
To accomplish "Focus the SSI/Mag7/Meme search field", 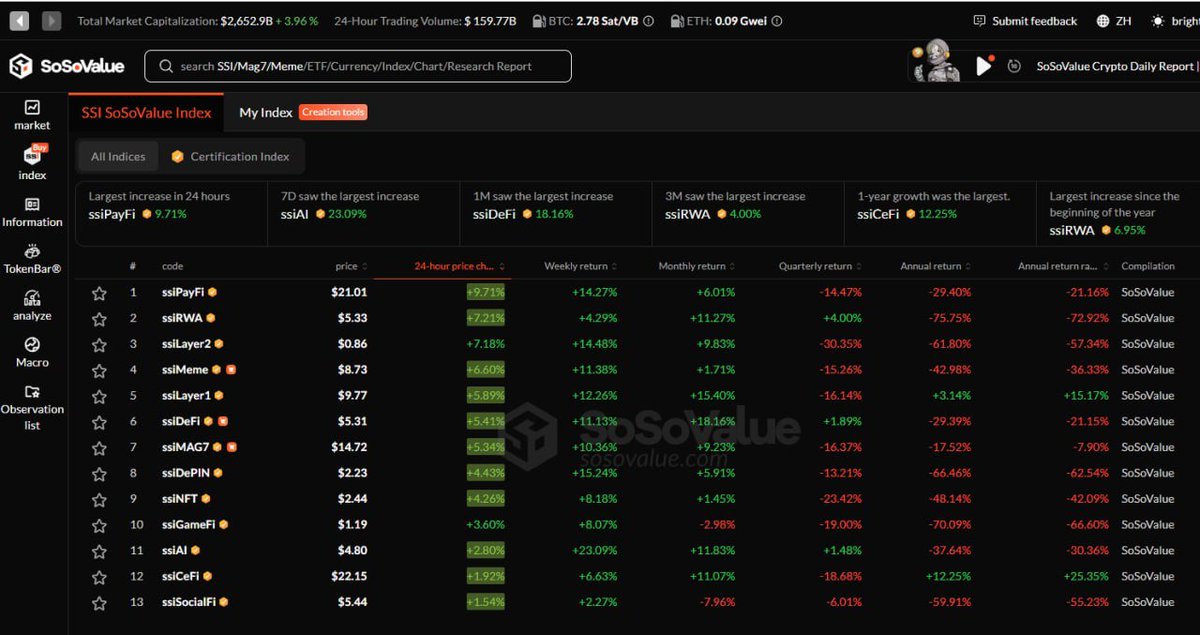I will tap(358, 66).
